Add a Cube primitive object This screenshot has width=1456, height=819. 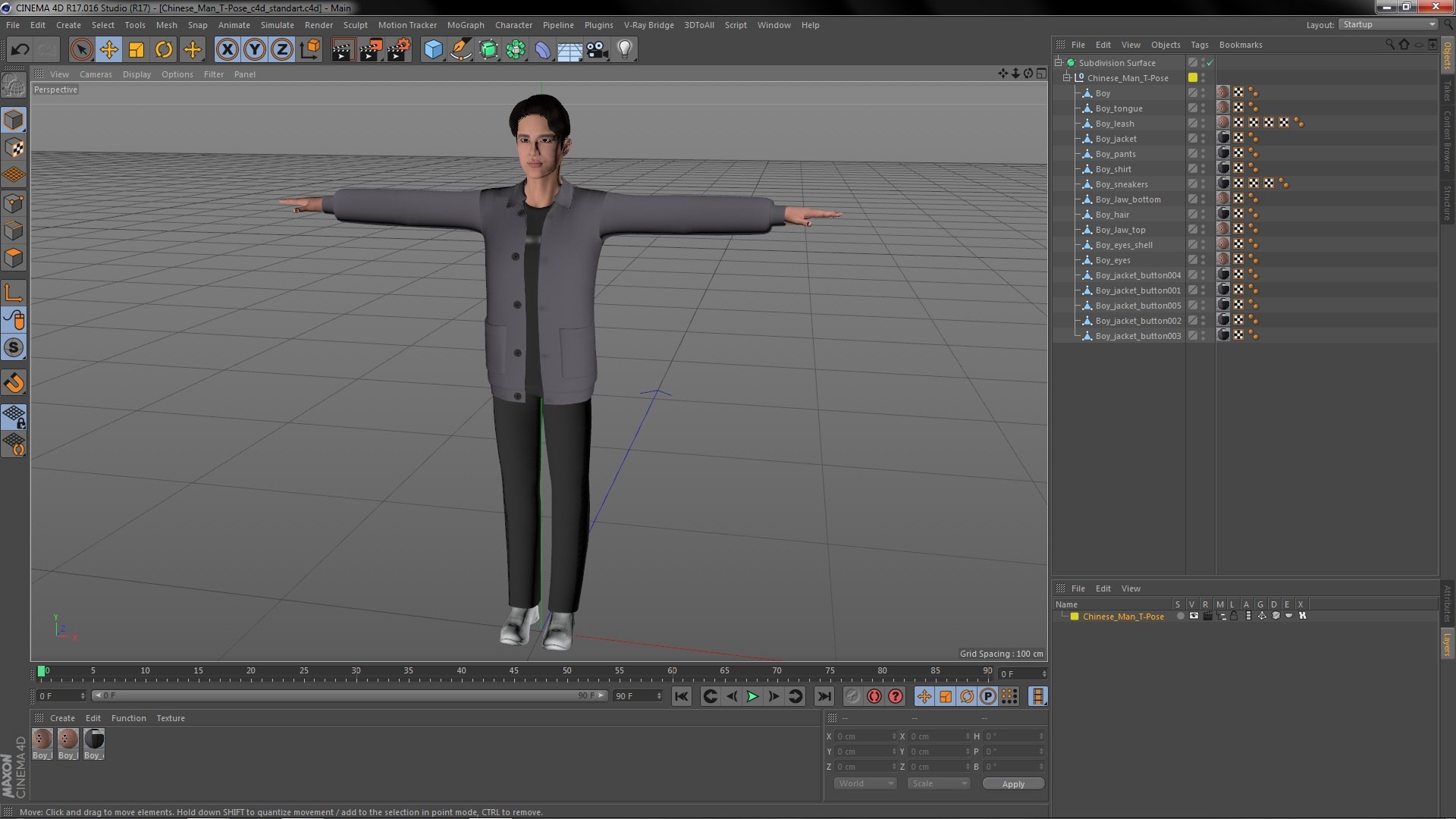click(x=433, y=50)
